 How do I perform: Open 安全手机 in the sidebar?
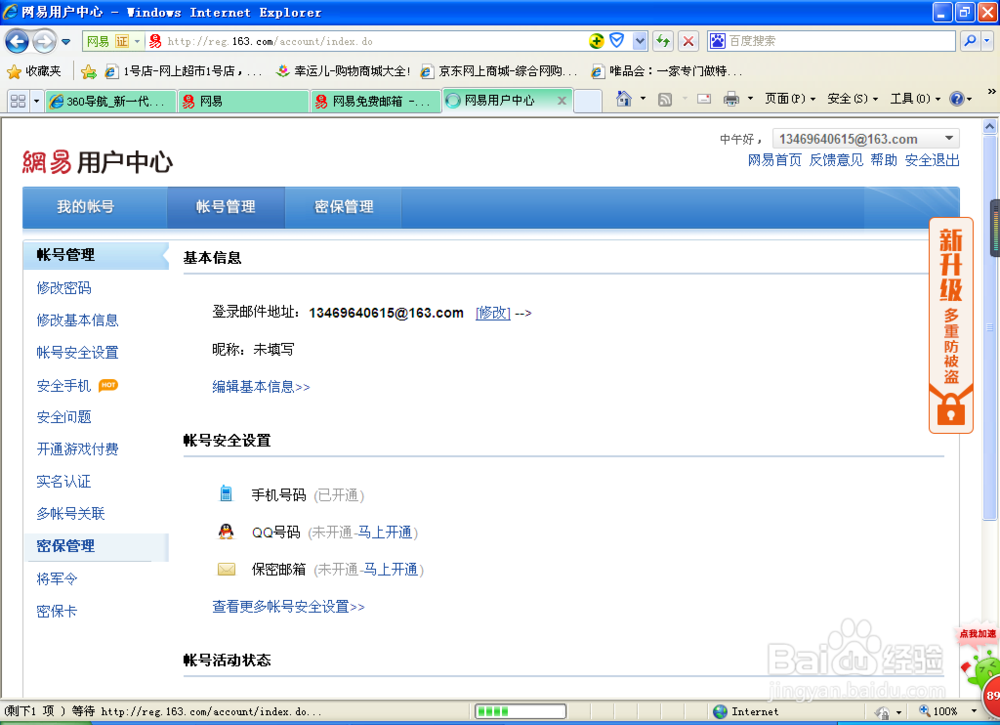64,386
